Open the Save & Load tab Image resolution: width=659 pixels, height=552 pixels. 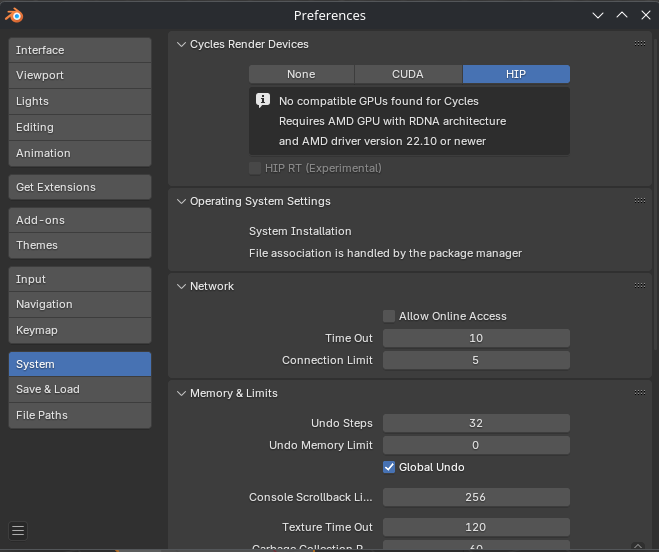pos(80,389)
